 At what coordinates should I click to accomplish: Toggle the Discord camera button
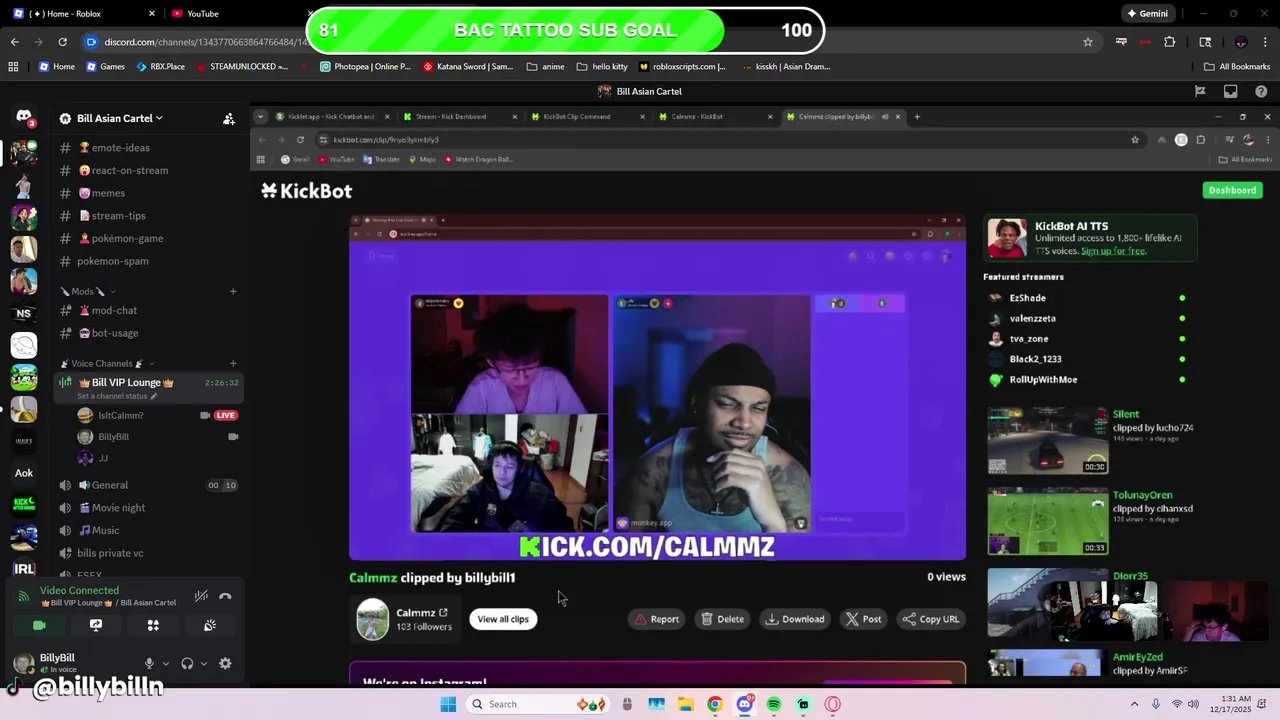(39, 625)
